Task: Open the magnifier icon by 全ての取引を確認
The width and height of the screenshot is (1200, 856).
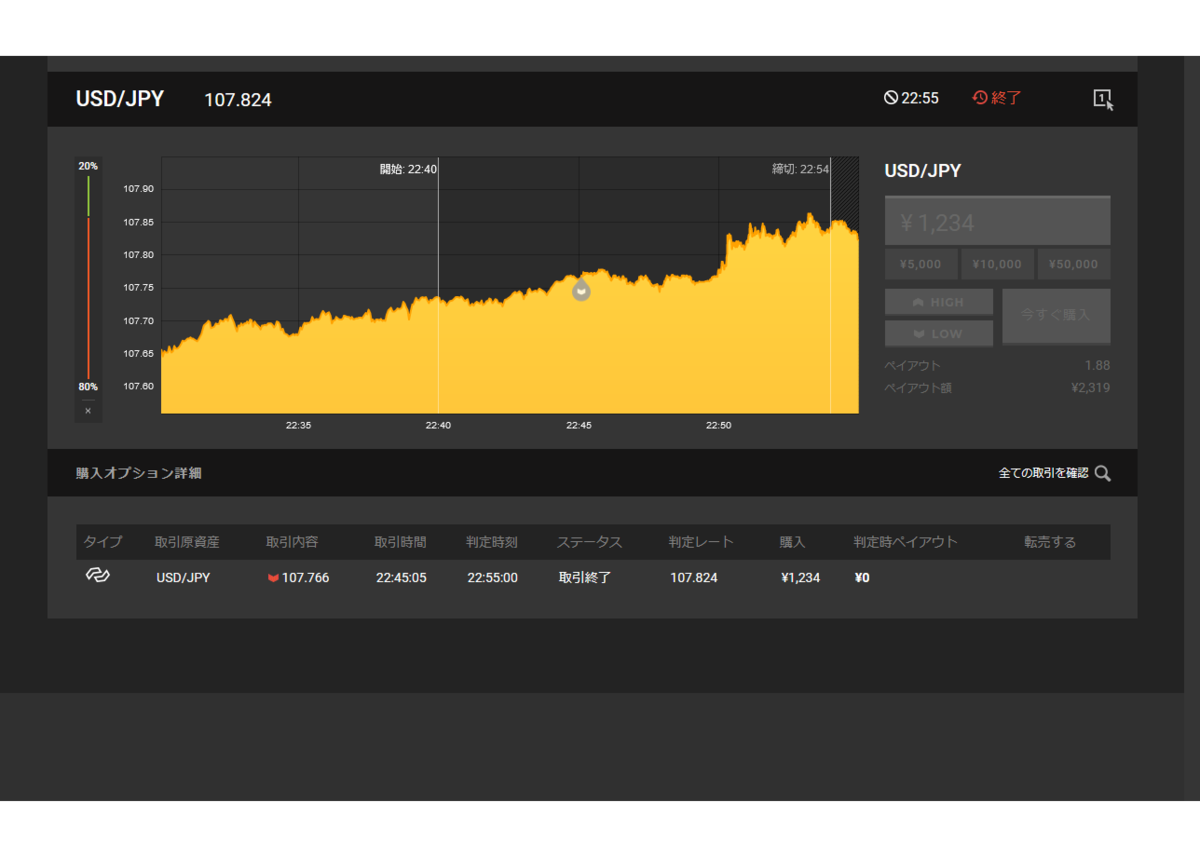Action: point(1102,473)
